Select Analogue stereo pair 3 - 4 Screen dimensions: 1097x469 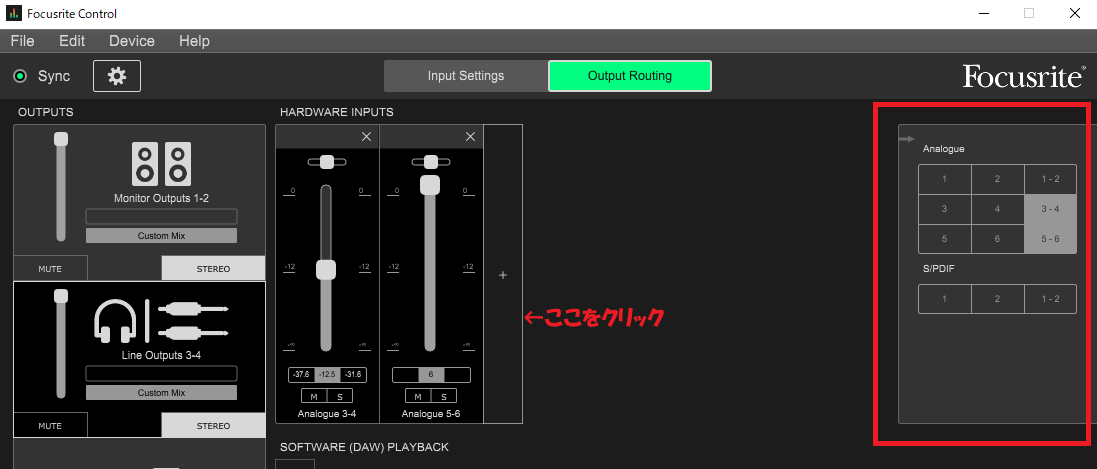[x=1050, y=209]
